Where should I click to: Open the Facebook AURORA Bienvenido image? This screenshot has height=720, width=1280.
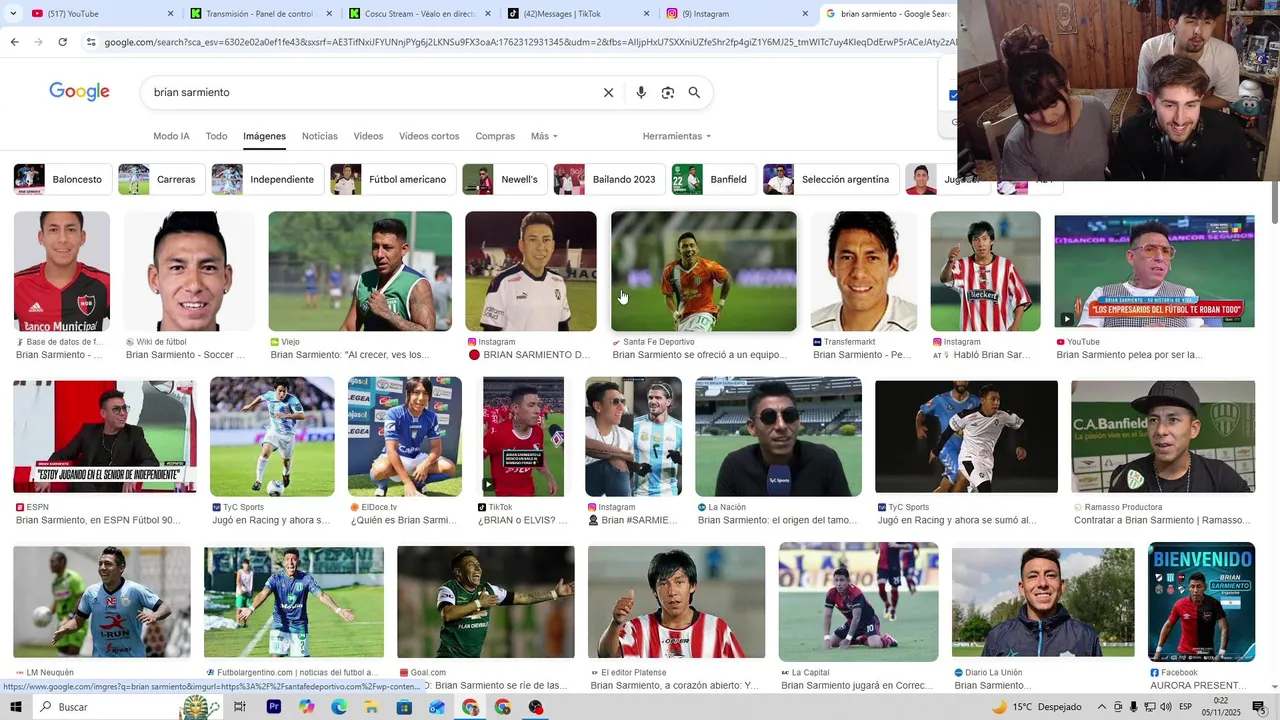pyautogui.click(x=1201, y=602)
